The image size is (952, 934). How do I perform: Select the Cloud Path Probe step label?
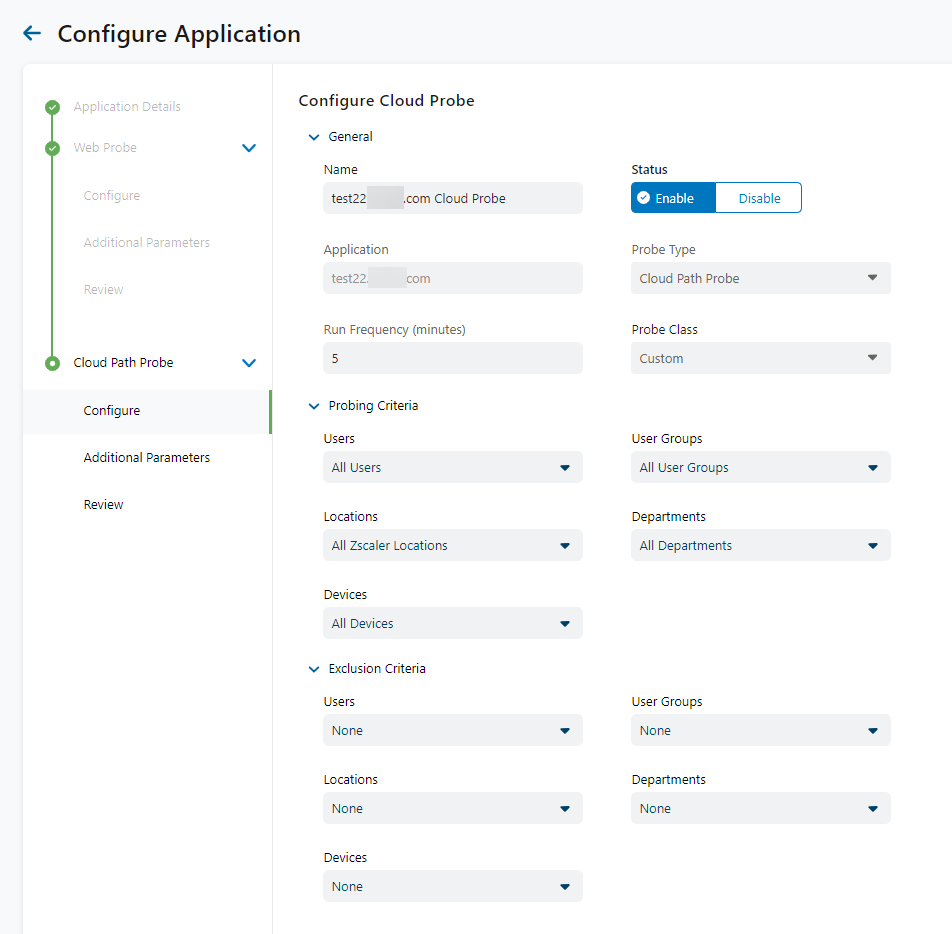coord(123,363)
